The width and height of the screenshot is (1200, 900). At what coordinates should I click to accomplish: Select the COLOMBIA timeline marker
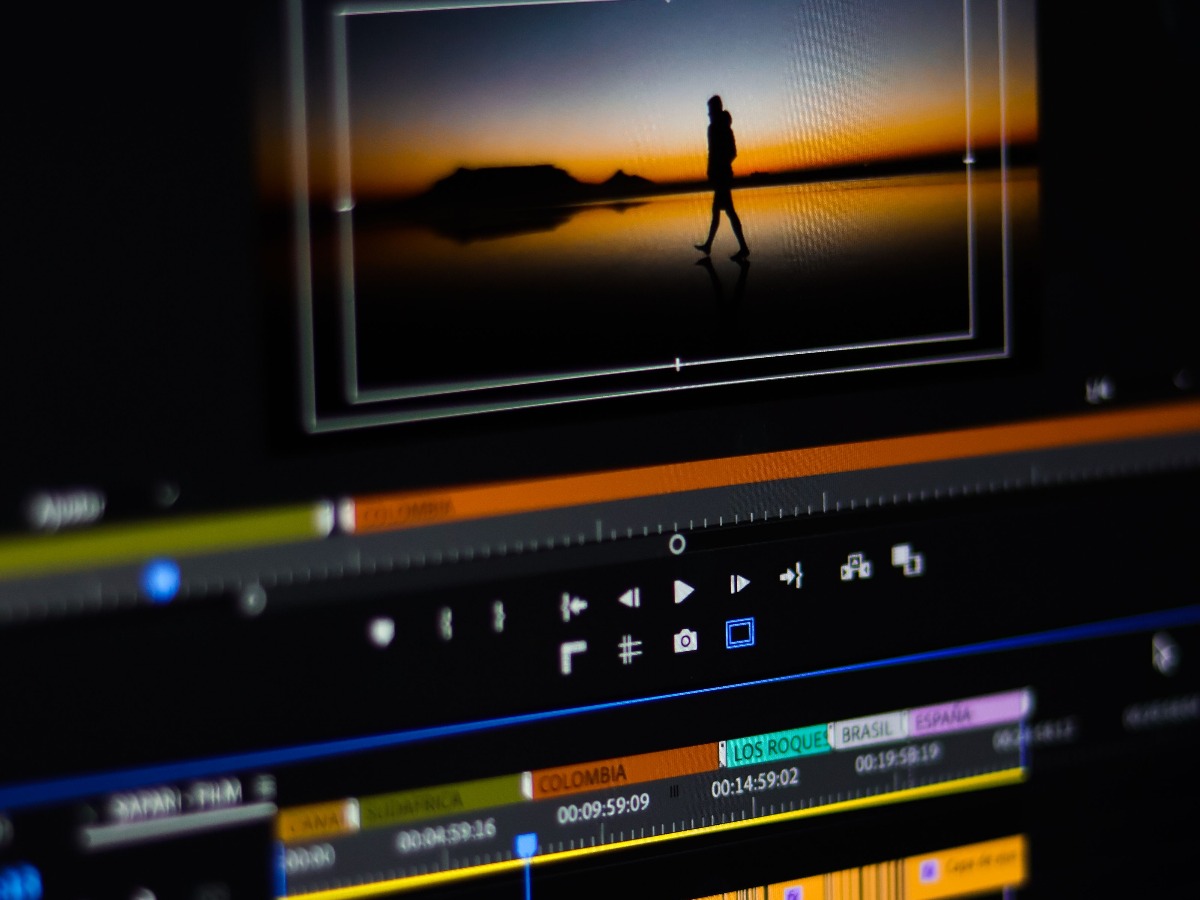tap(626, 771)
